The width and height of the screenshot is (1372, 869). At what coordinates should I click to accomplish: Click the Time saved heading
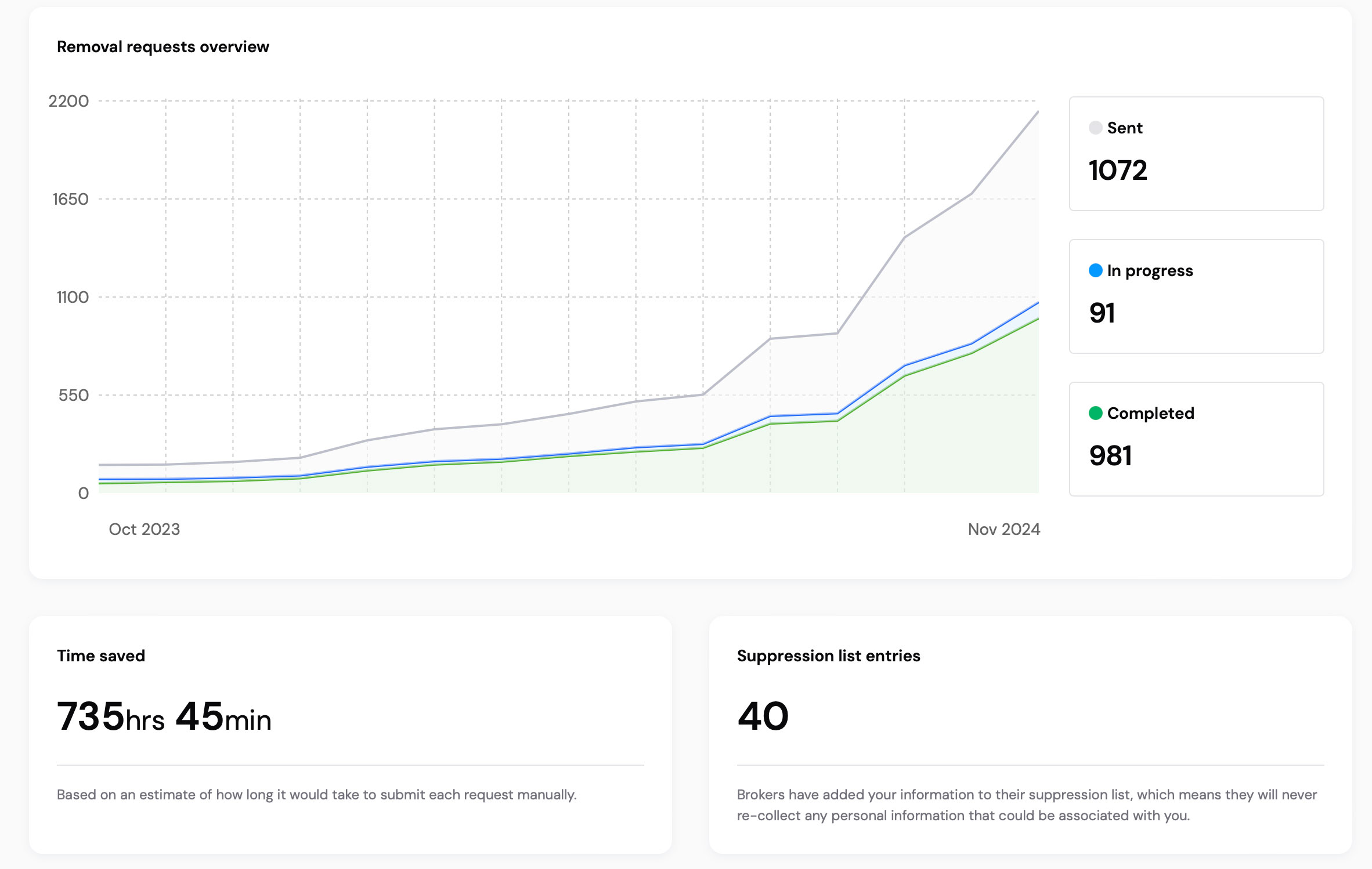point(101,656)
